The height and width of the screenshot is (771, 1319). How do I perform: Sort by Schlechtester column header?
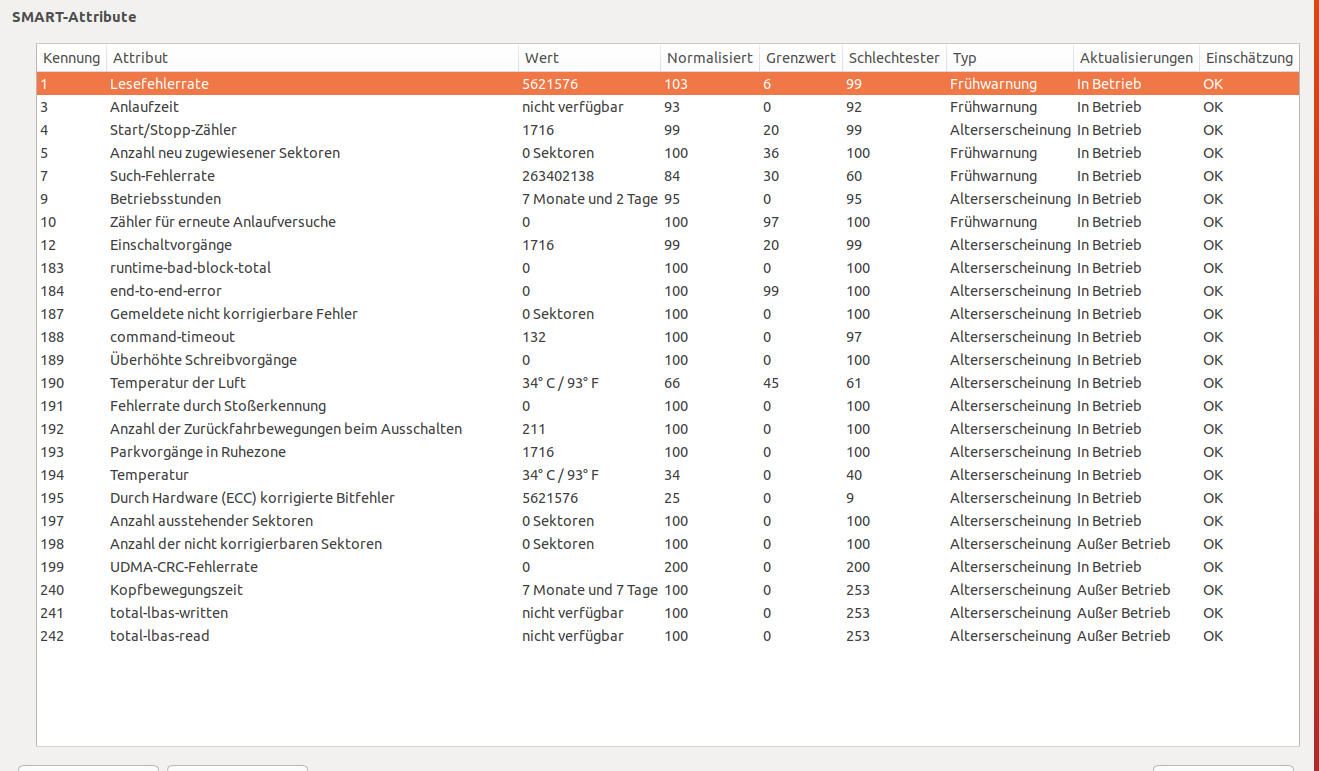pyautogui.click(x=894, y=58)
